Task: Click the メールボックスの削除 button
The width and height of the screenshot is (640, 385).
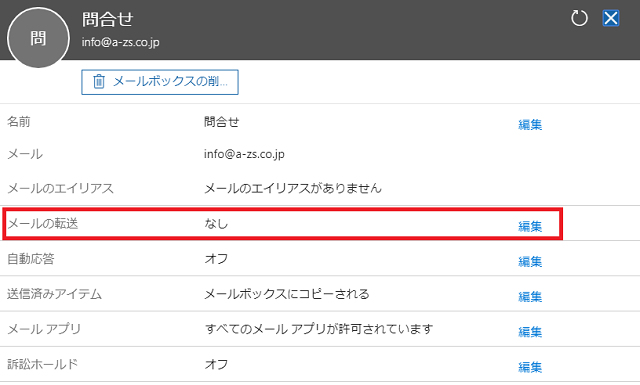Action: coord(160,82)
